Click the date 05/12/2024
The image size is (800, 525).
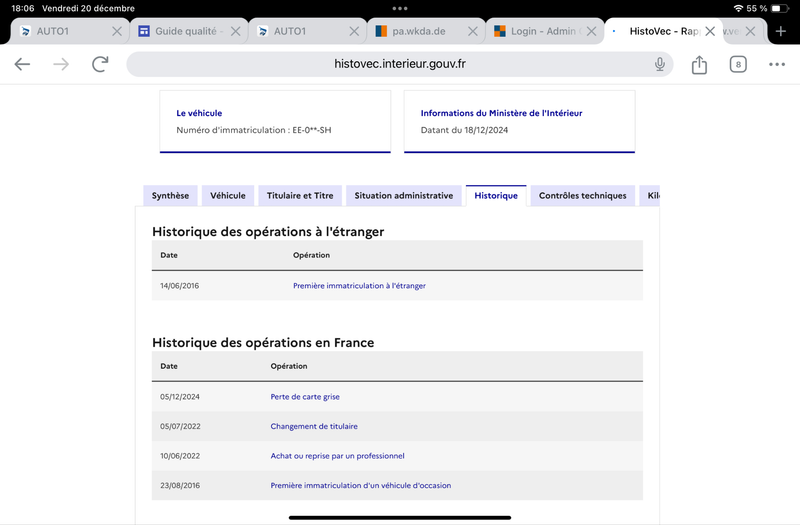(x=180, y=397)
